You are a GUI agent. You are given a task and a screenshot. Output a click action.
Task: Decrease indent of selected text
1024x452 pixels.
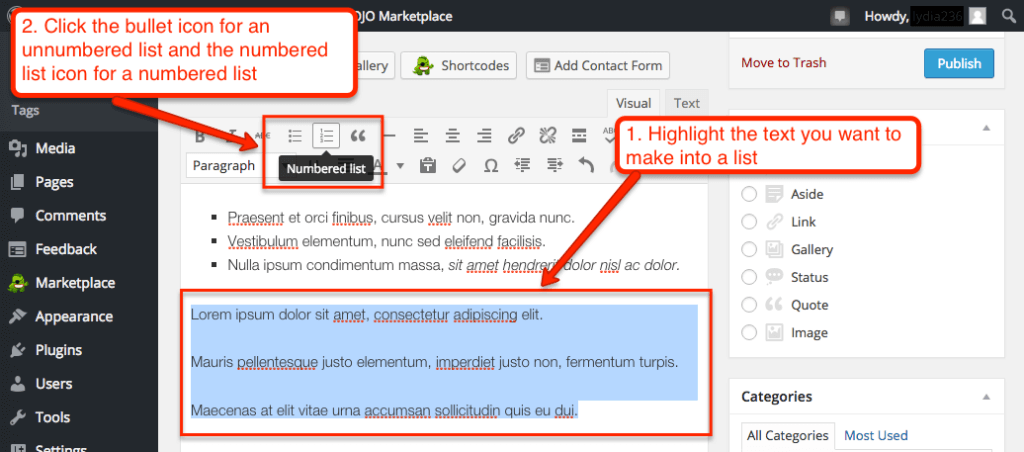pos(522,165)
